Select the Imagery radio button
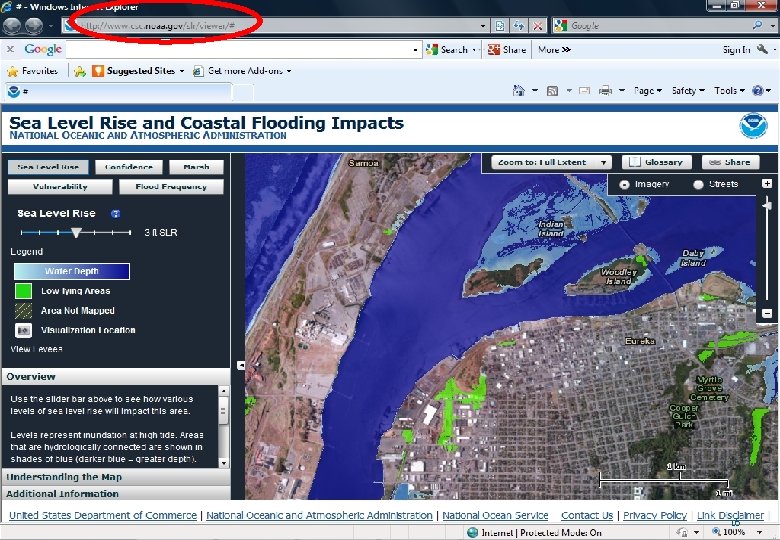 pos(624,184)
